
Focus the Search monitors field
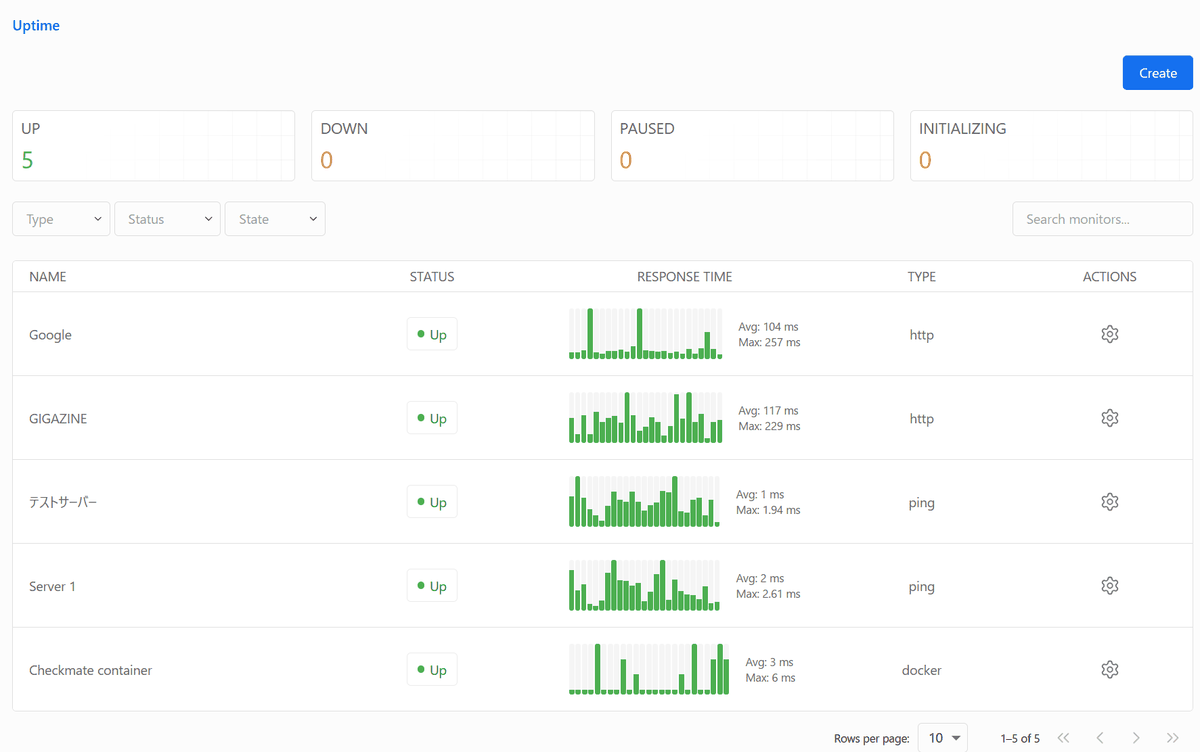tap(1102, 219)
